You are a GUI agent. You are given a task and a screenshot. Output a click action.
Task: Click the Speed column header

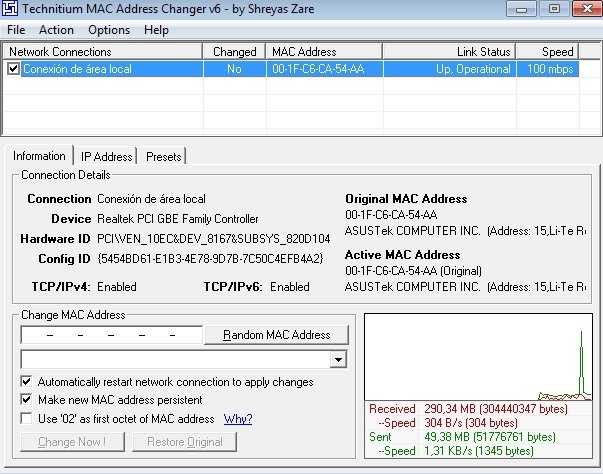pyautogui.click(x=548, y=52)
